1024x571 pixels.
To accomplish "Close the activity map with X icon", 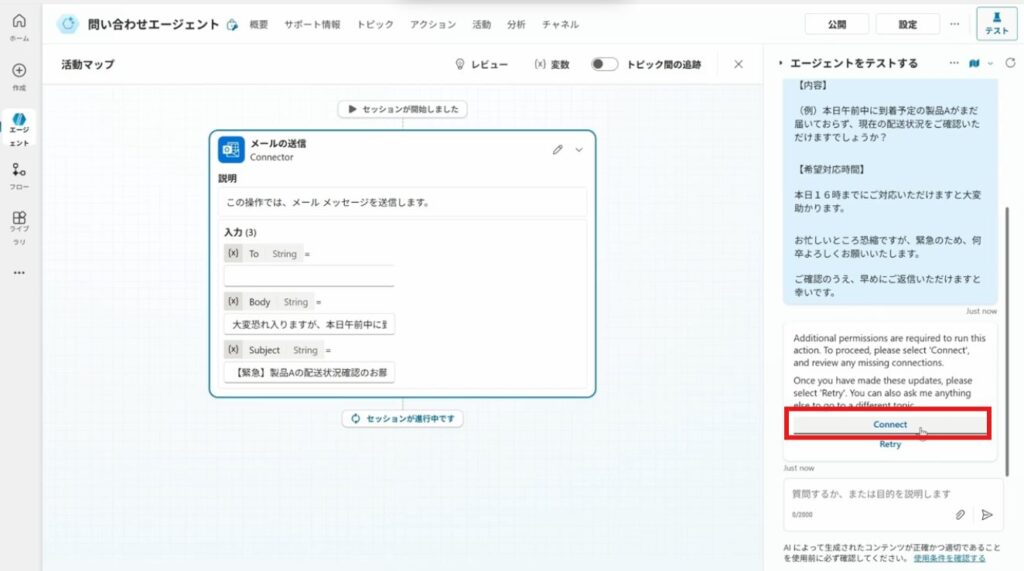I will 738,64.
